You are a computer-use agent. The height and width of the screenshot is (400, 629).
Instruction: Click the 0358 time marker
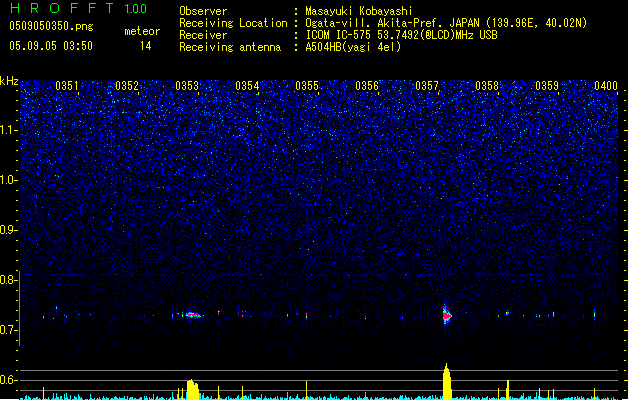487,86
